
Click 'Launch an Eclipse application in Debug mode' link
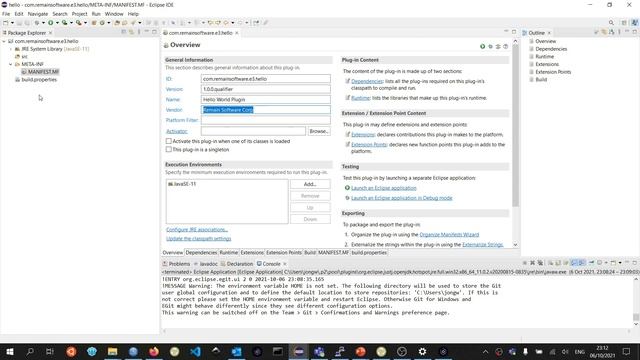click(402, 198)
